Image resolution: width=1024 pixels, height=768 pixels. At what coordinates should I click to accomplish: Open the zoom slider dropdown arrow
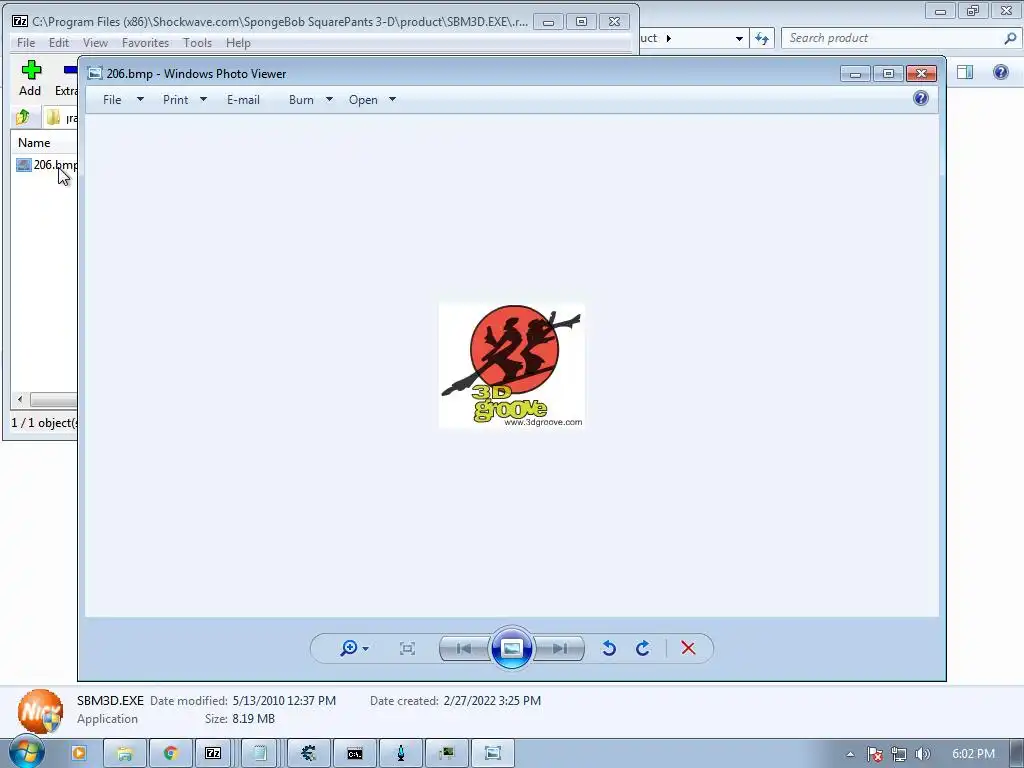[x=366, y=648]
